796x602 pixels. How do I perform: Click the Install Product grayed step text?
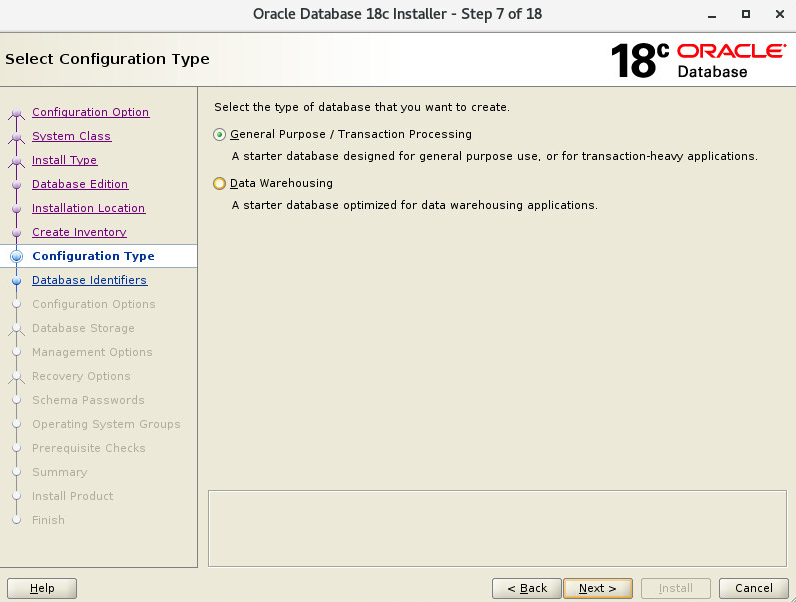73,496
